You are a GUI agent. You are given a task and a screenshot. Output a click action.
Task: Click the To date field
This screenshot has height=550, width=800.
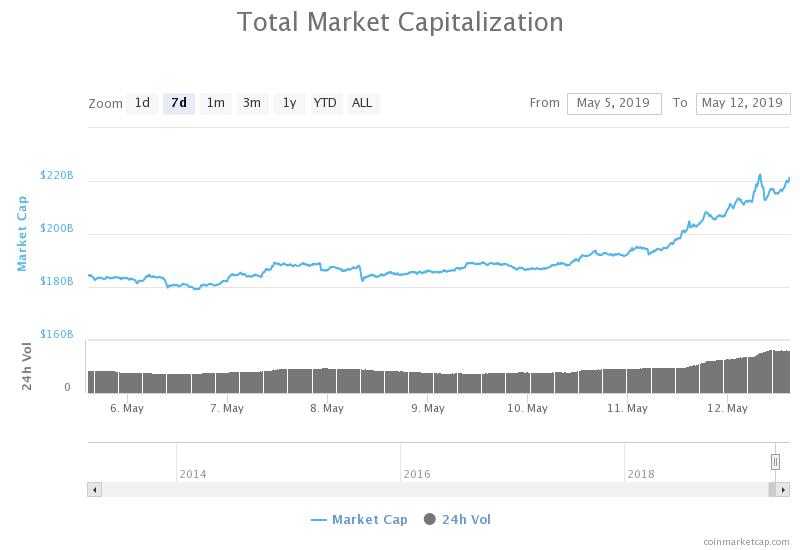coord(742,103)
